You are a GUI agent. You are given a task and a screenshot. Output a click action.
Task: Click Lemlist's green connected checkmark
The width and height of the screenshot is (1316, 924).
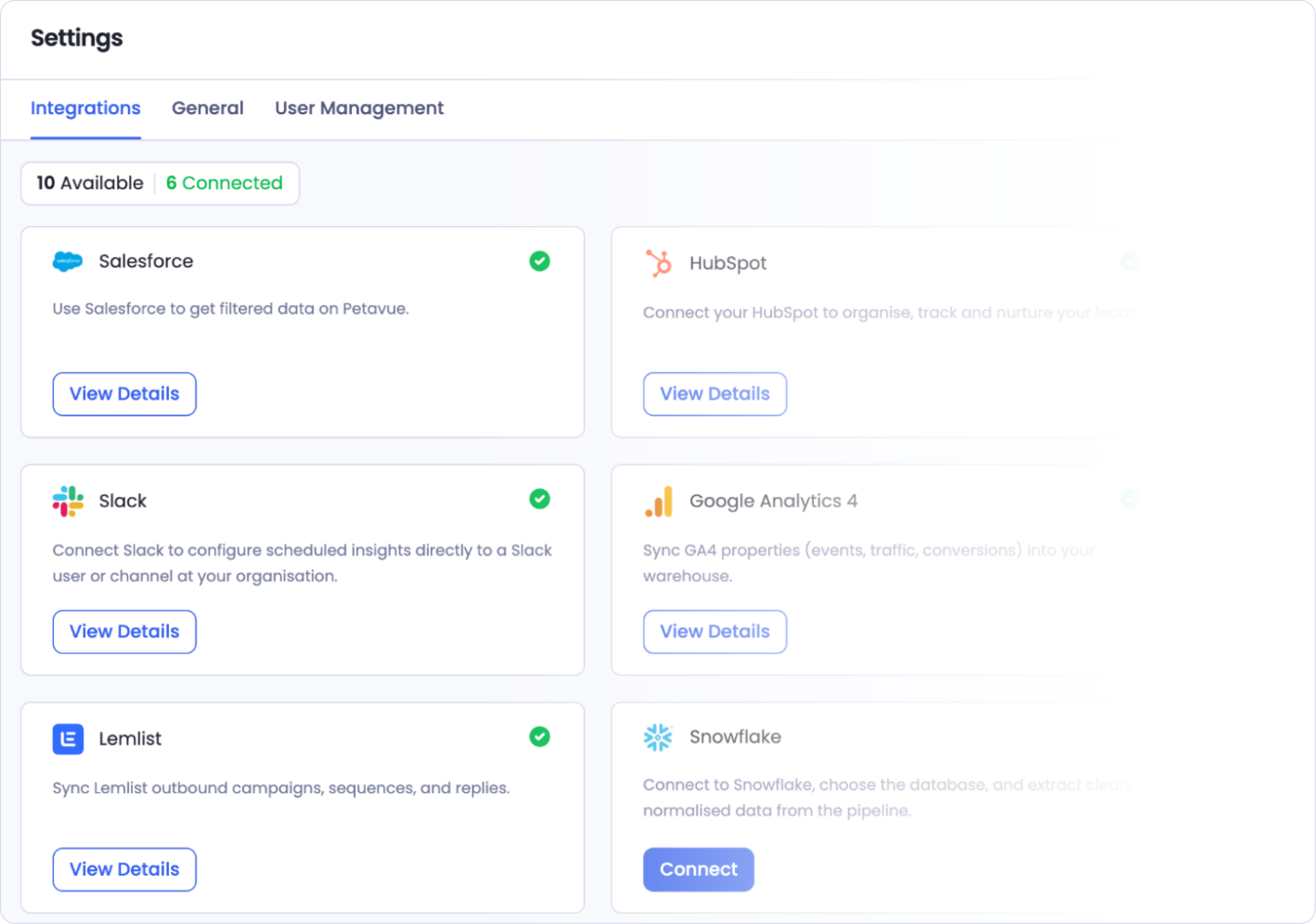[539, 736]
